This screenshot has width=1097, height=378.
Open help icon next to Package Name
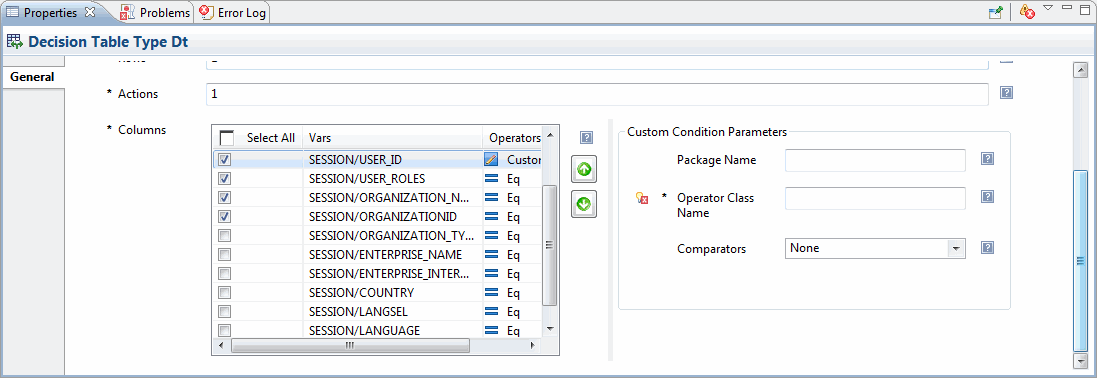(x=987, y=159)
